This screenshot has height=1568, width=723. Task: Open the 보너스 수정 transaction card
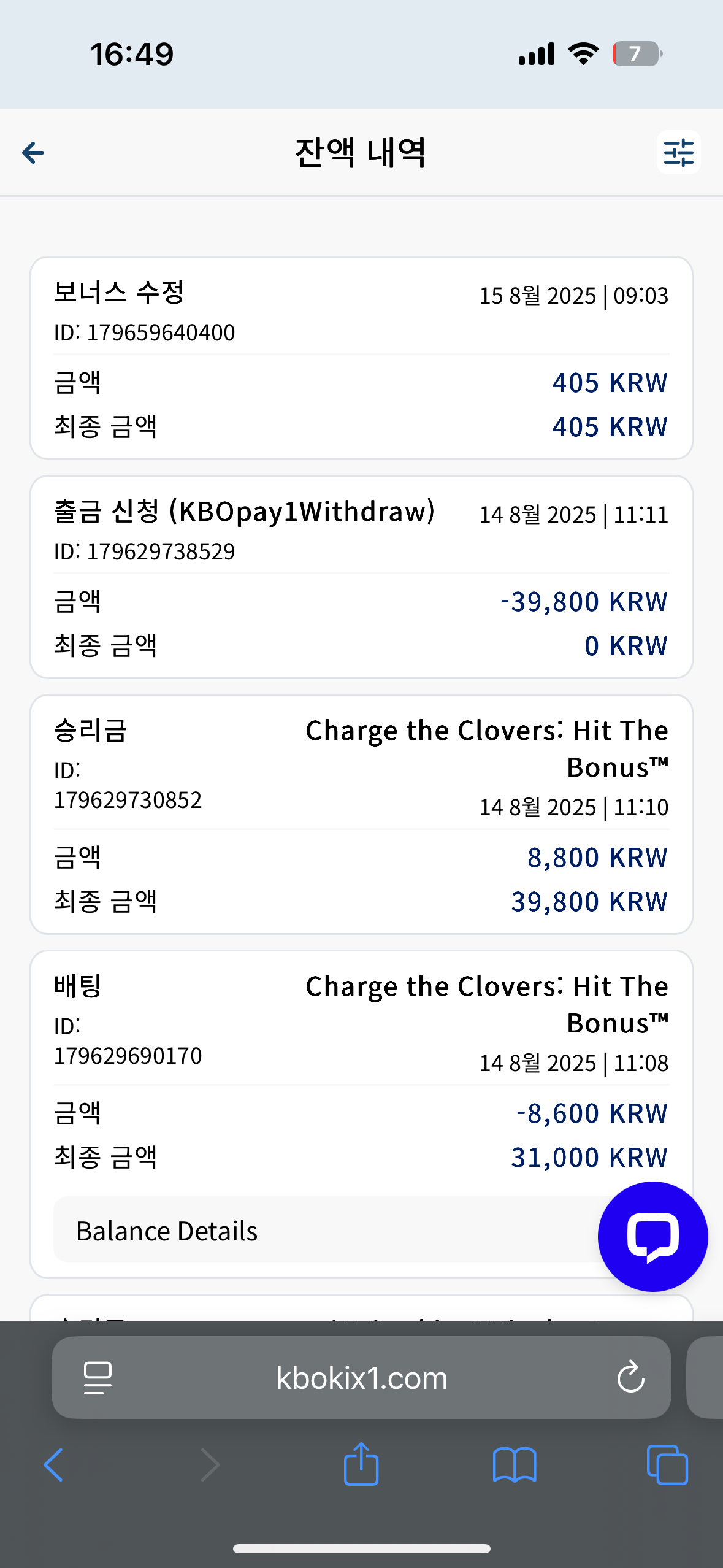361,358
